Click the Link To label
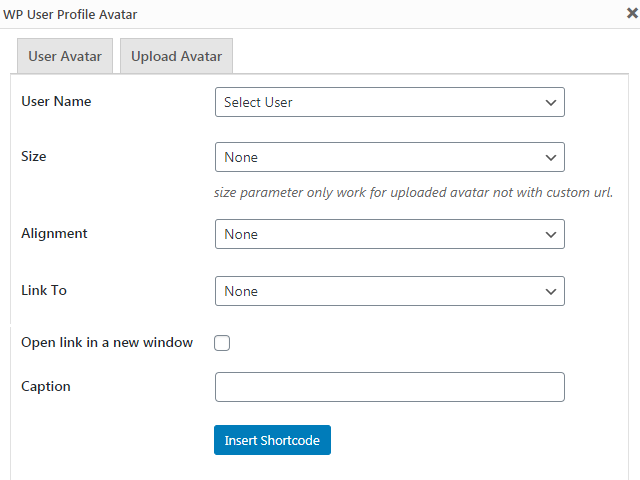 44,290
